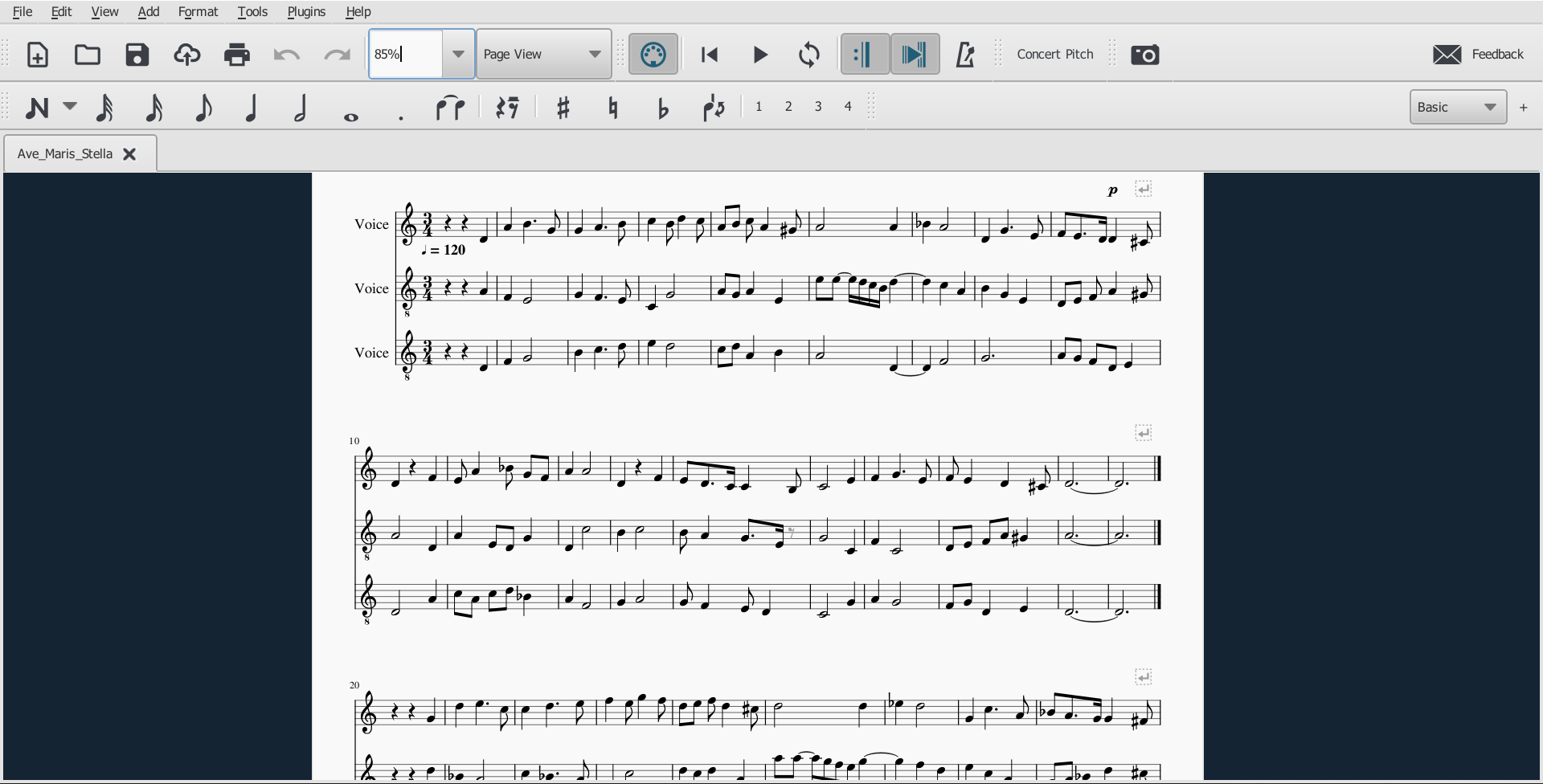Image resolution: width=1543 pixels, height=784 pixels.
Task: Open zoom level dropdown arrow
Action: [x=458, y=54]
